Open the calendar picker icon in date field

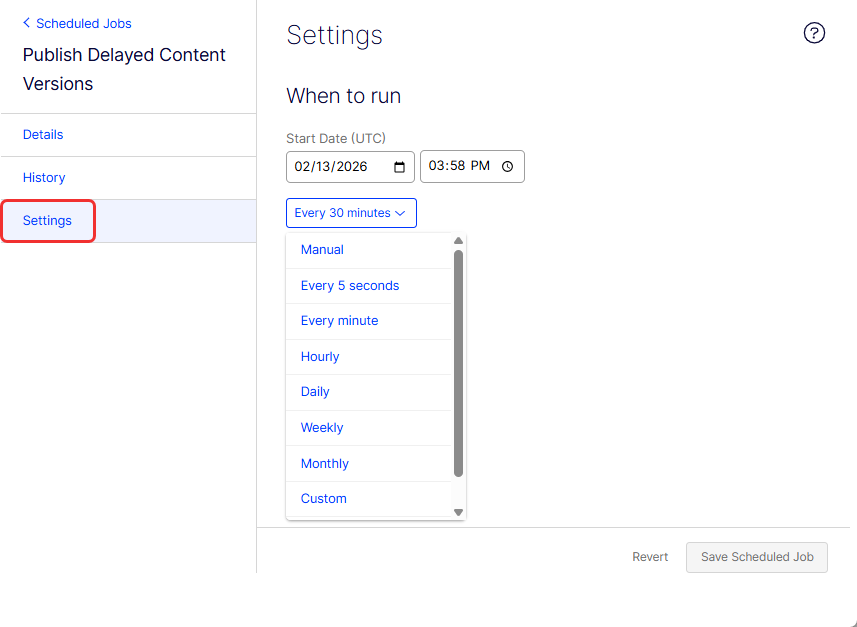click(400, 167)
